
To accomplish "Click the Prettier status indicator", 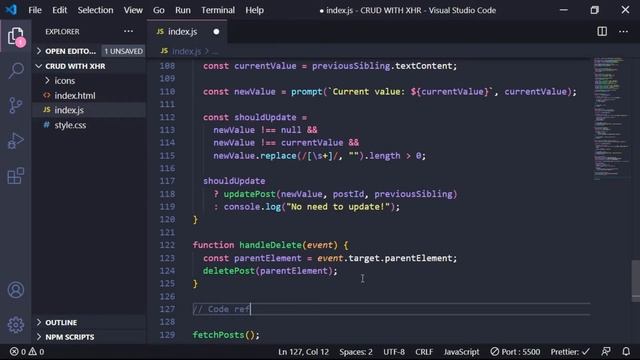I will tap(570, 352).
